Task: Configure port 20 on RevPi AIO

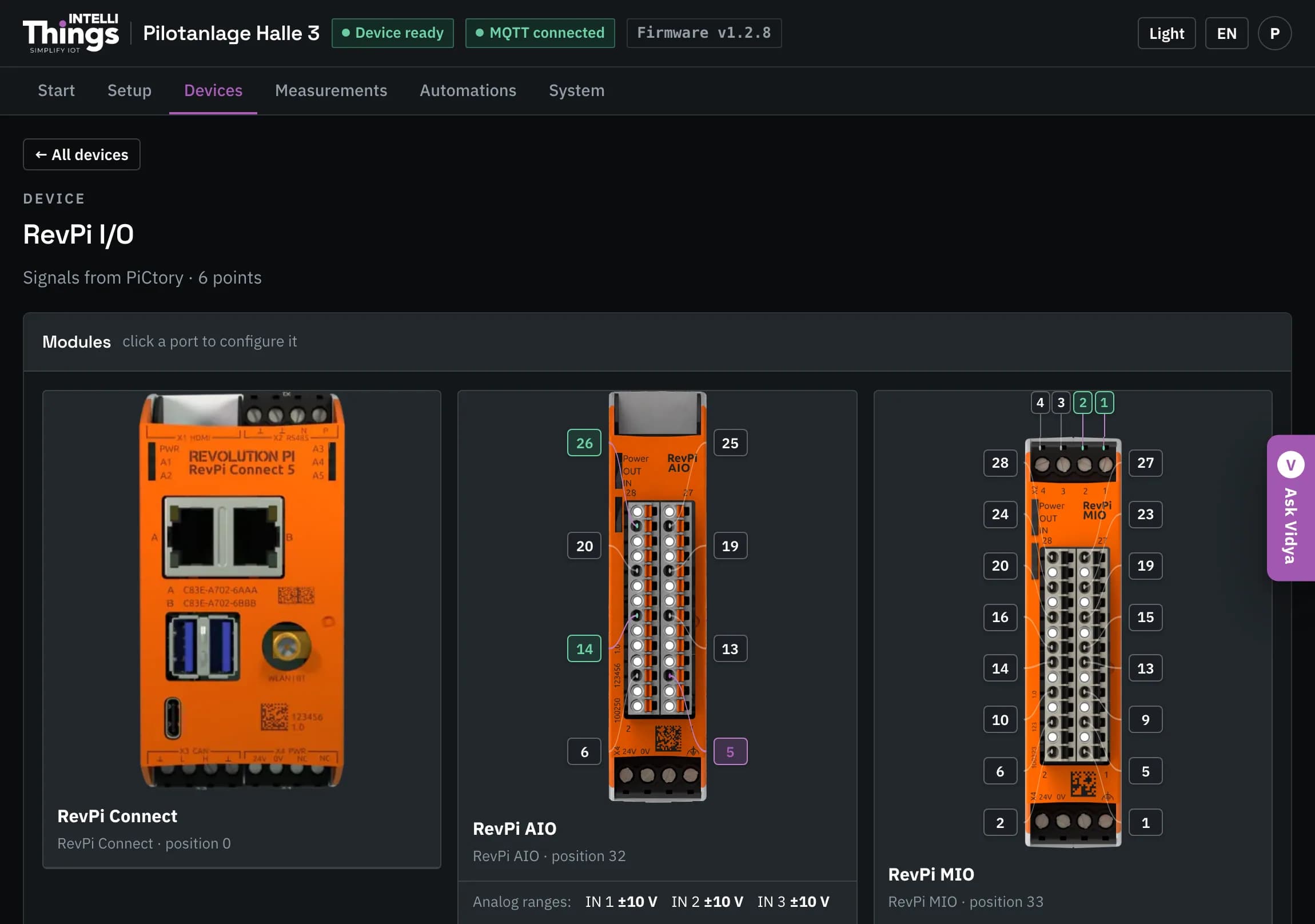Action: click(x=584, y=546)
